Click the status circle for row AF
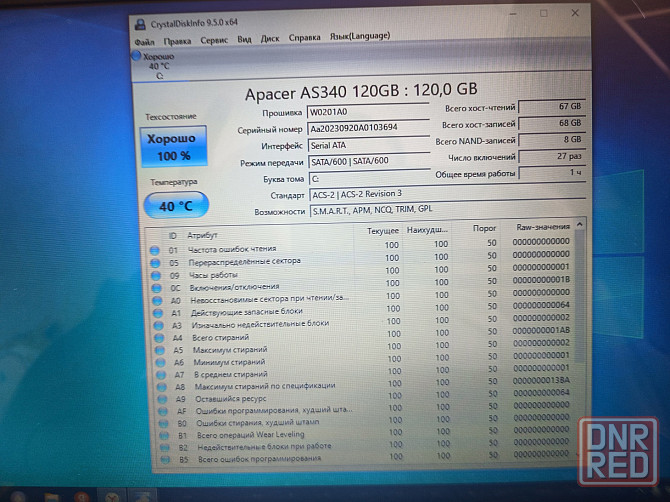The image size is (670, 502). (163, 412)
